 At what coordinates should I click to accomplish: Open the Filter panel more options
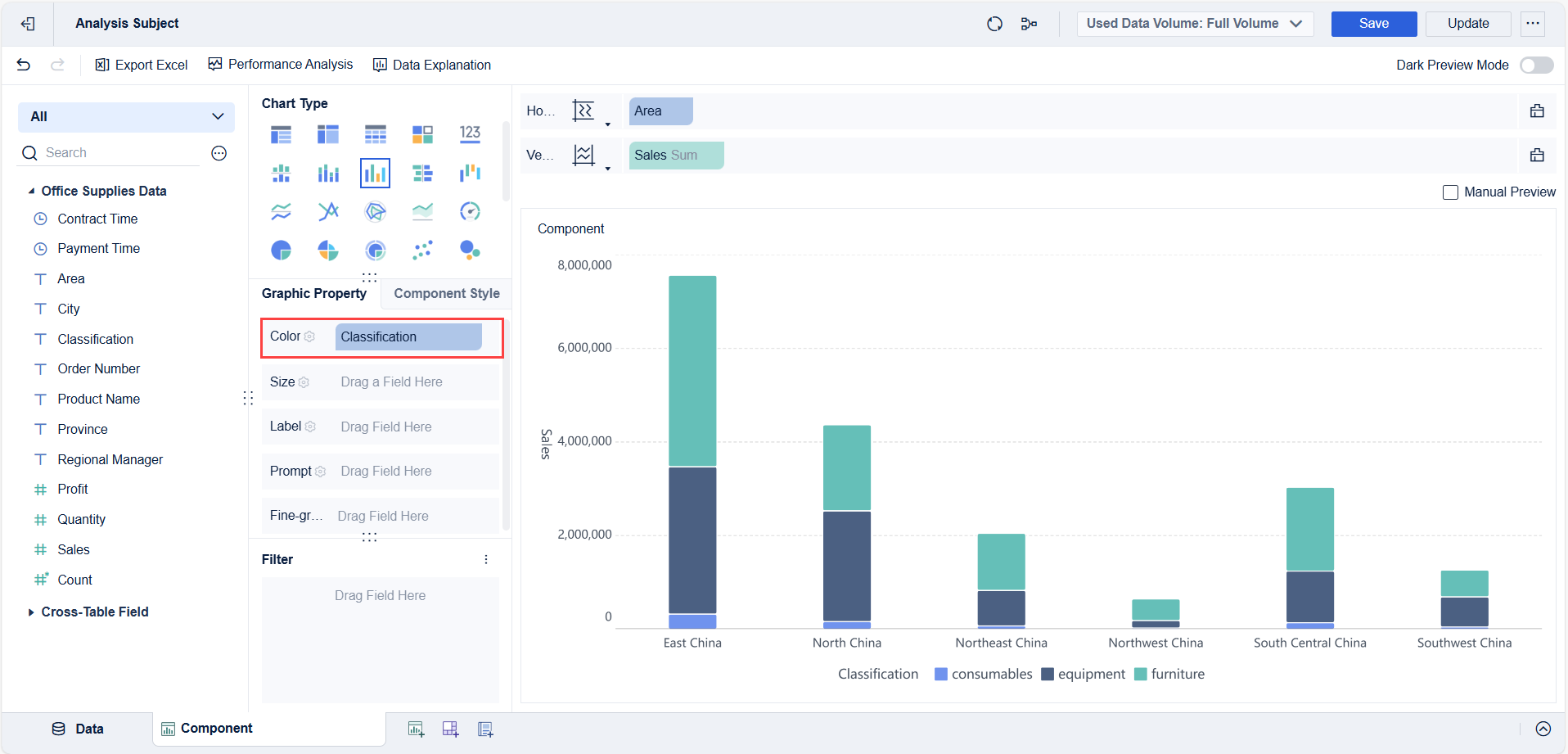click(x=486, y=560)
